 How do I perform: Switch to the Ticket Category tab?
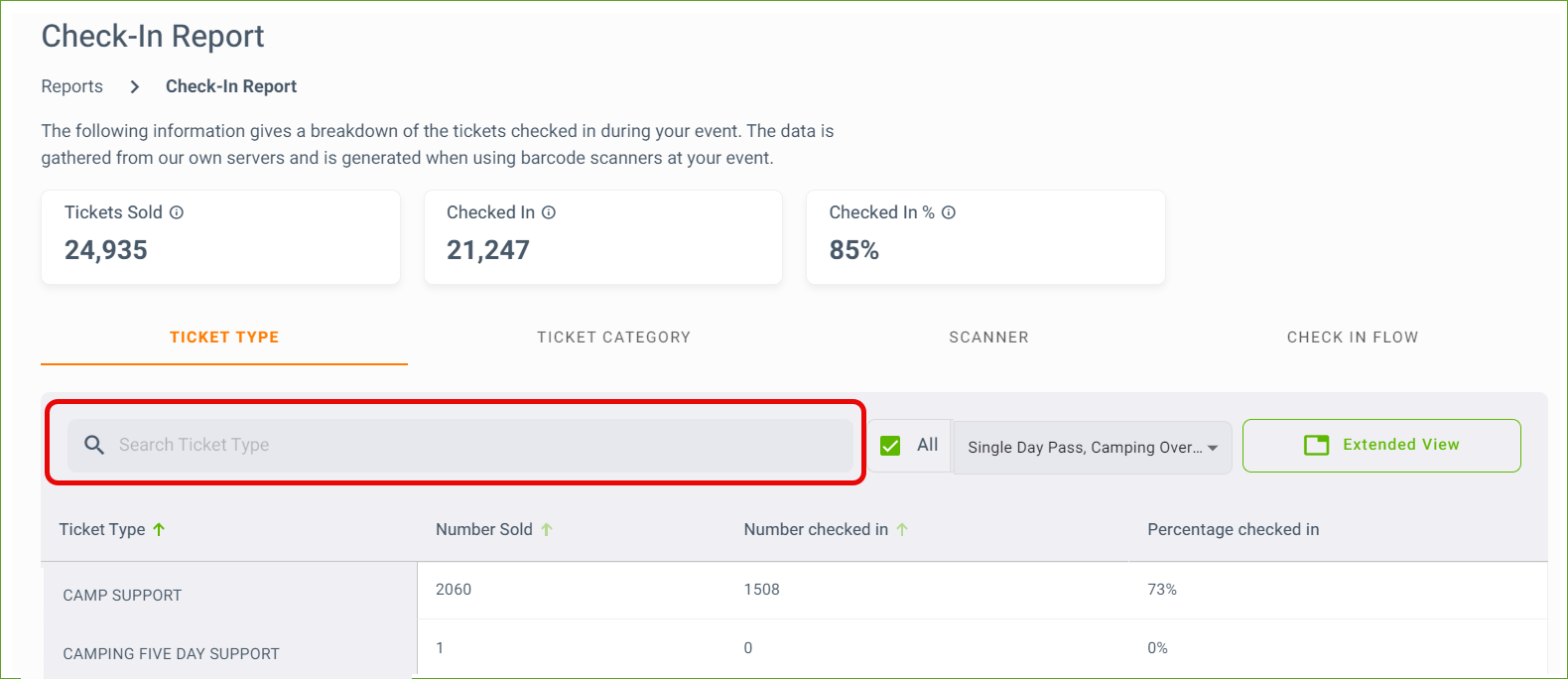613,338
